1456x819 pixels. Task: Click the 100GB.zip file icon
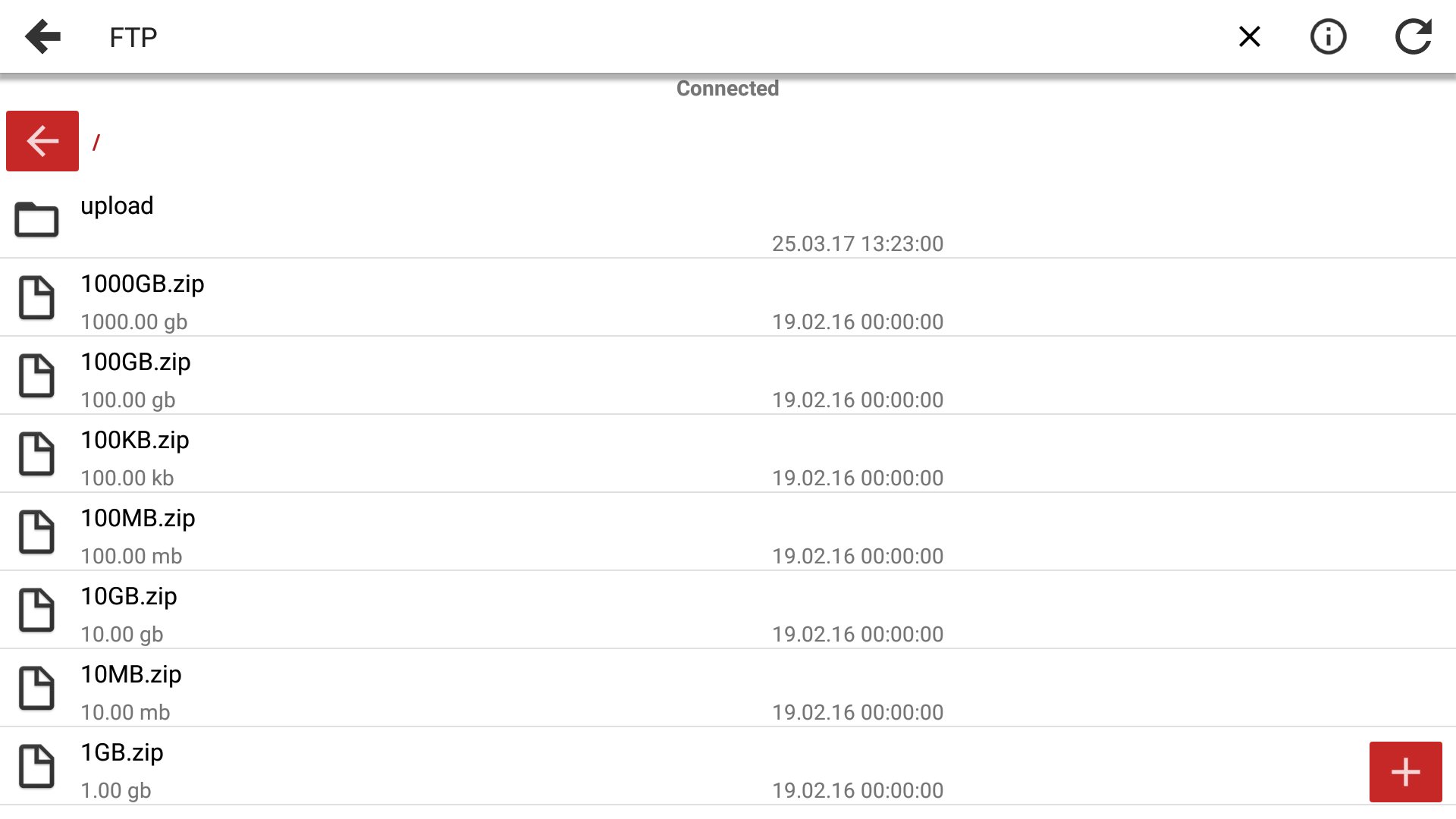point(36,375)
